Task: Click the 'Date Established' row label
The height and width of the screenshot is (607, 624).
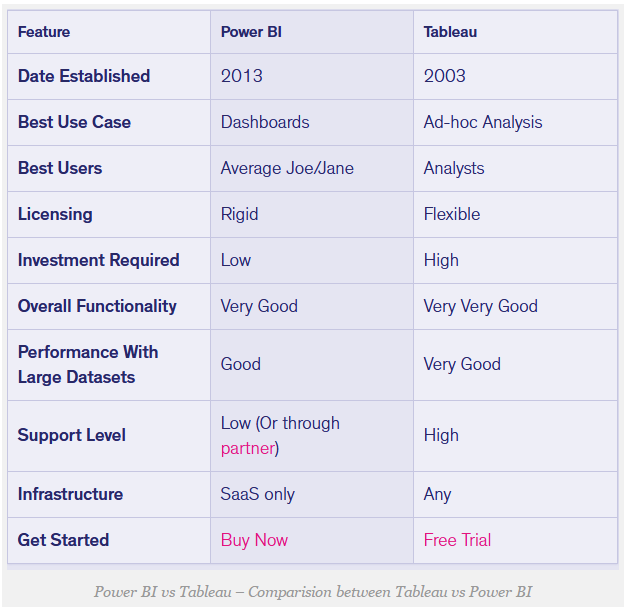Action: (x=84, y=76)
